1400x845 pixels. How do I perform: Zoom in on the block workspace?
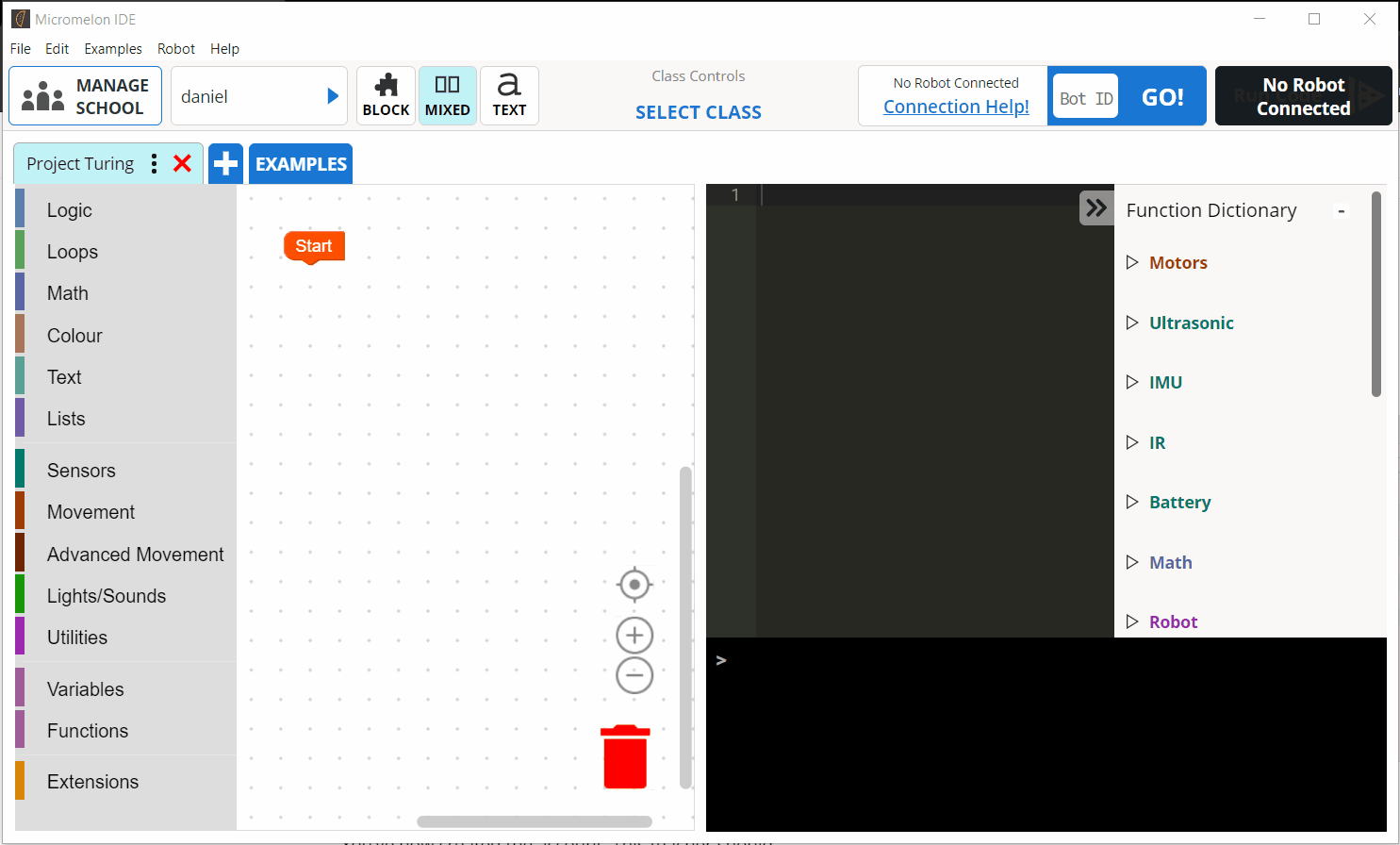(x=634, y=634)
